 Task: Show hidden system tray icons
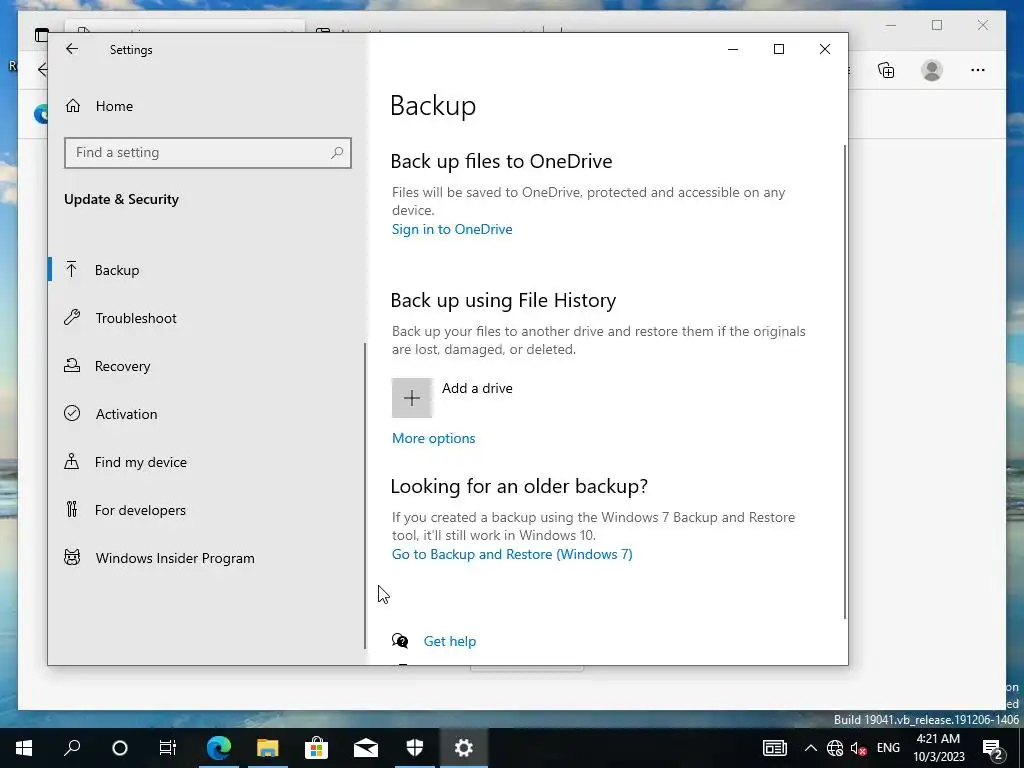[x=810, y=748]
